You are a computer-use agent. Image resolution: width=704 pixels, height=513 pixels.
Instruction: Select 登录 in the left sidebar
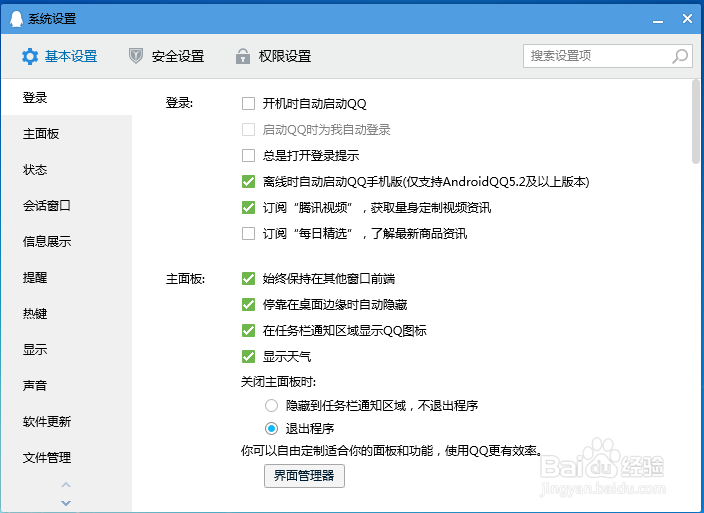[66, 97]
